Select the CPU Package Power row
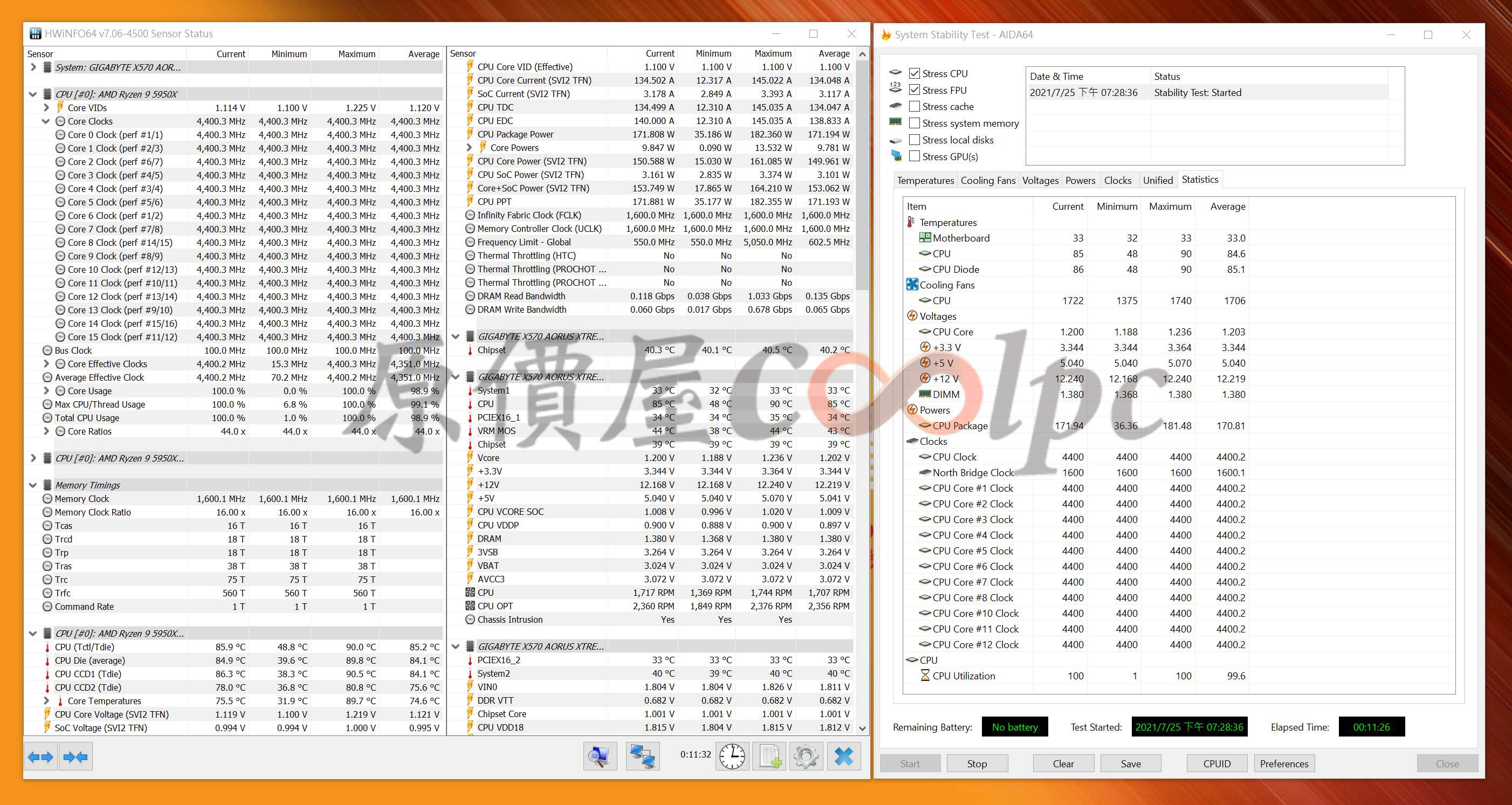 point(650,134)
